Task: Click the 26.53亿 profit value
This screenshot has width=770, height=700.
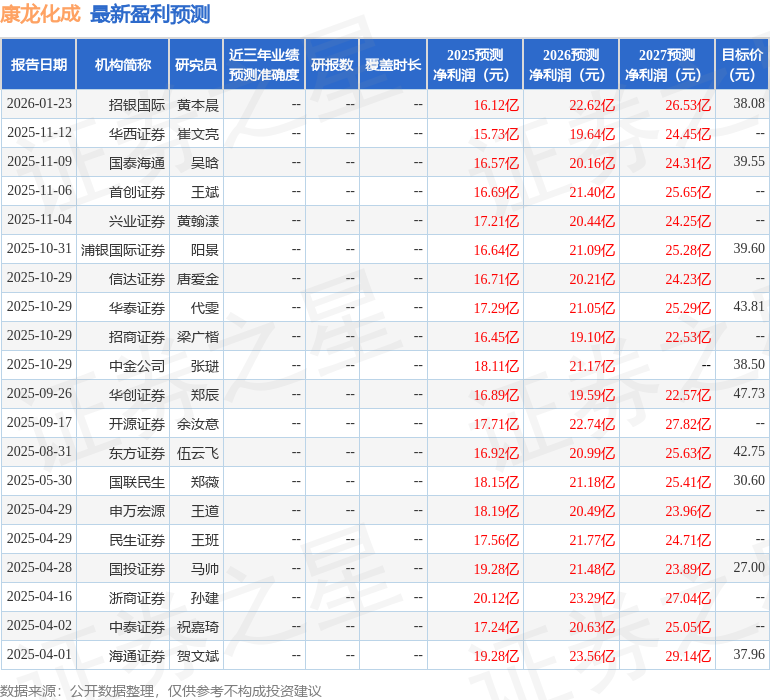Action: [688, 105]
